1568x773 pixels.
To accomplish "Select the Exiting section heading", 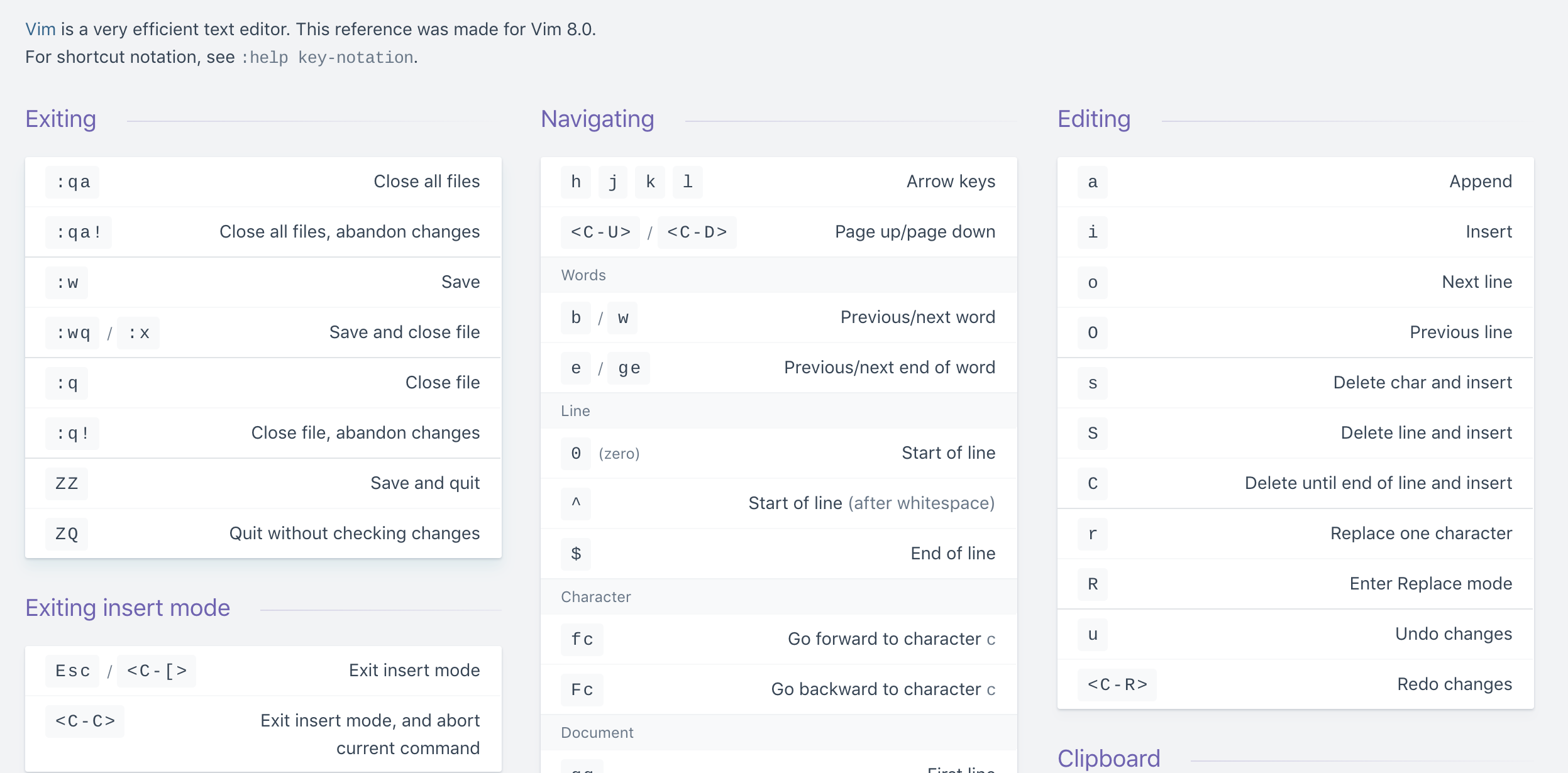I will (61, 119).
